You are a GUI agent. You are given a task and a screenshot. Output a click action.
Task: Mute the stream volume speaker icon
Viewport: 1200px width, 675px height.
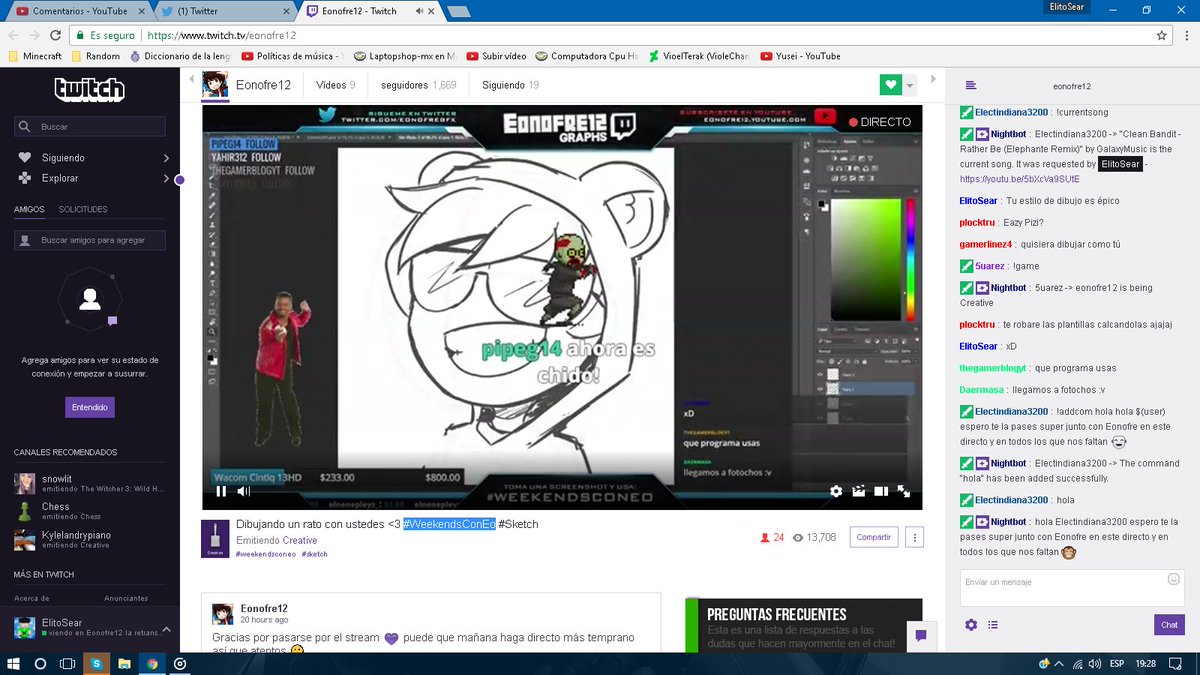coord(243,491)
